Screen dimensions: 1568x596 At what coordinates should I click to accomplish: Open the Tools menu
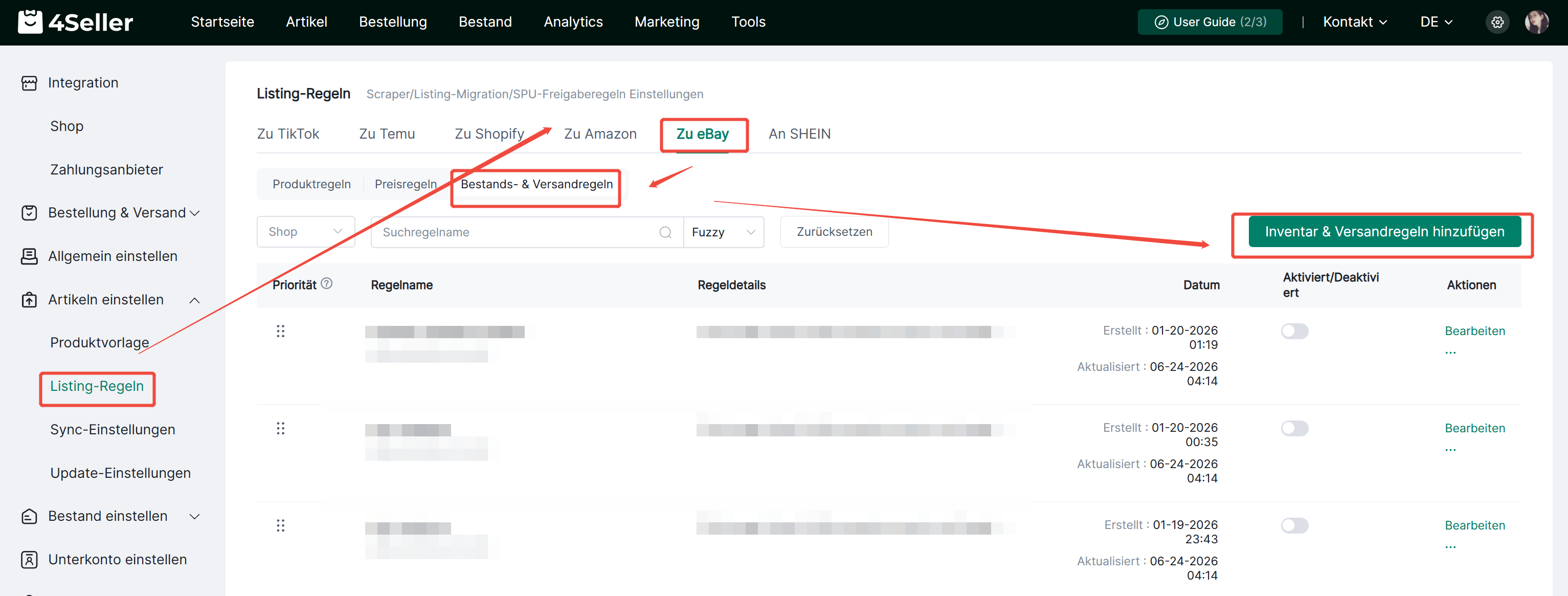tap(748, 22)
